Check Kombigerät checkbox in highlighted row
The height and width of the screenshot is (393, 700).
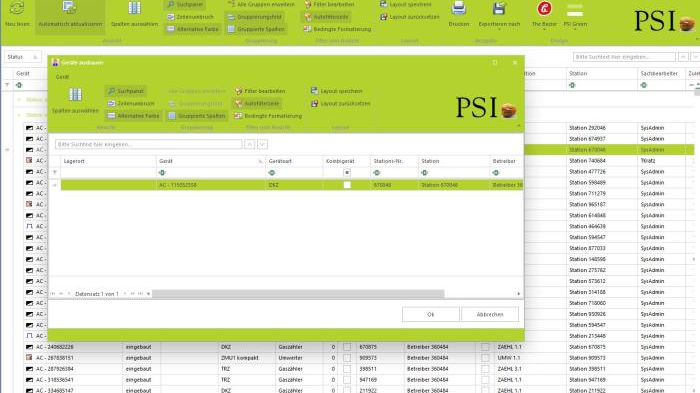coord(347,185)
